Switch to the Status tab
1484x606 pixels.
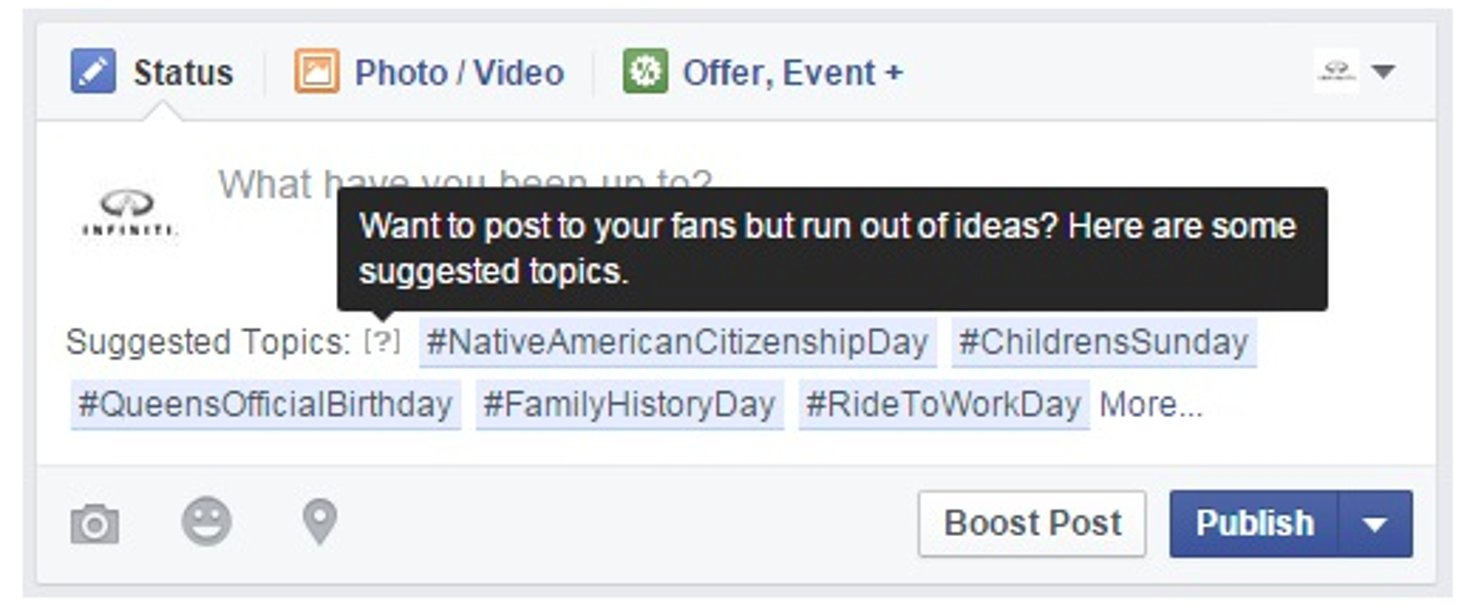point(183,73)
